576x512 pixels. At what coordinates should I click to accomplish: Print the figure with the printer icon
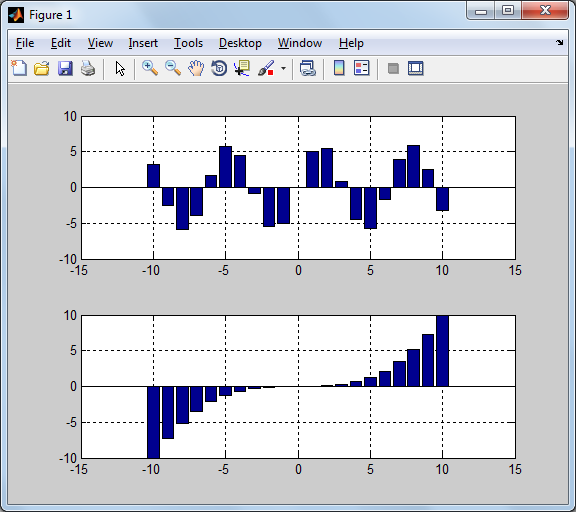[x=88, y=68]
